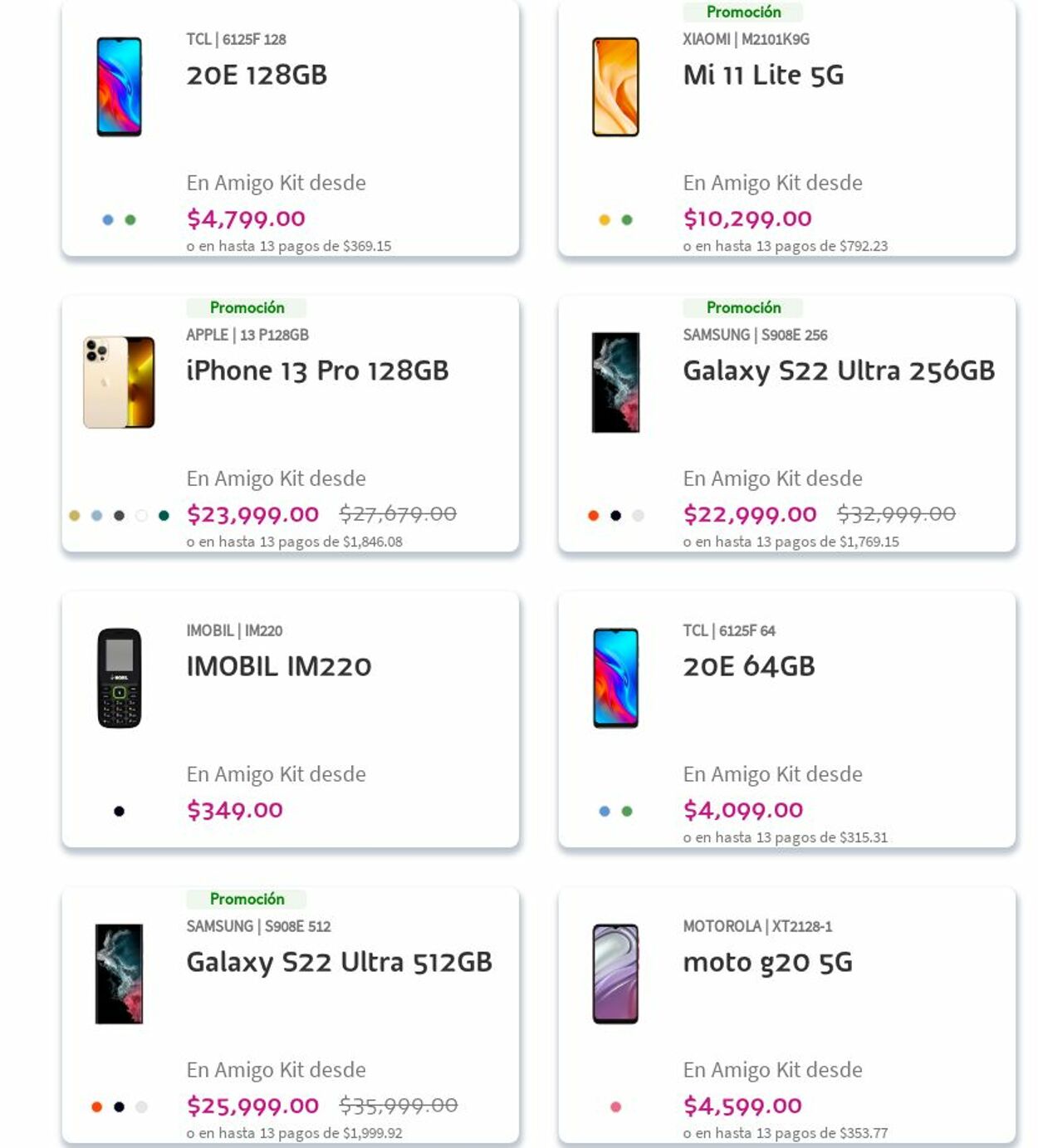Select dark green swatch for iPhone 13 Pro
The width and height of the screenshot is (1038, 1148).
pyautogui.click(x=164, y=516)
